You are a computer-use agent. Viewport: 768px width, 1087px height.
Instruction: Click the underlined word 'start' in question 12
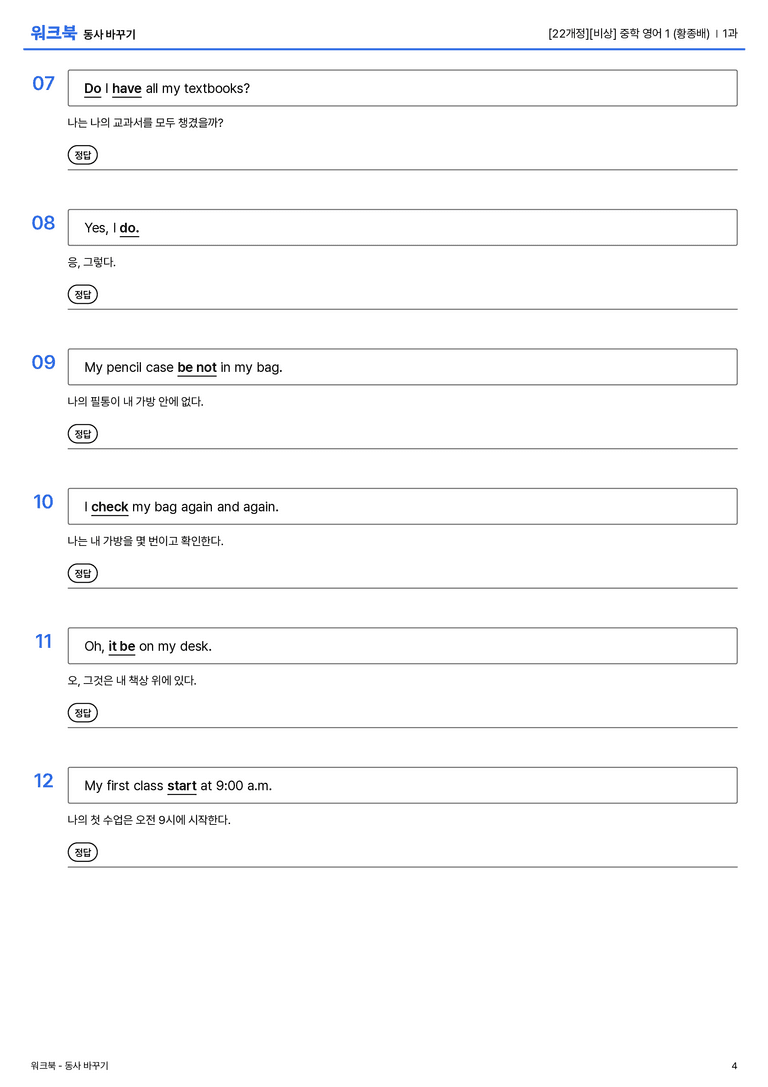[x=182, y=785]
